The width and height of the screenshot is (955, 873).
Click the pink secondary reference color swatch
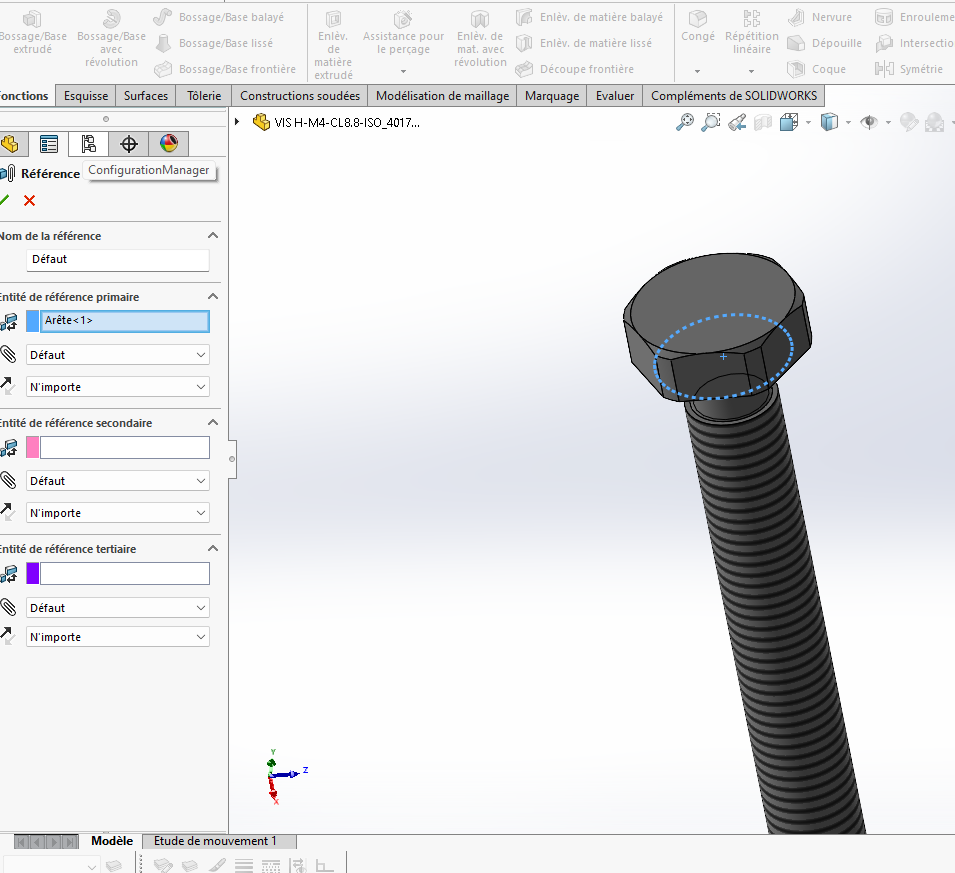point(32,447)
